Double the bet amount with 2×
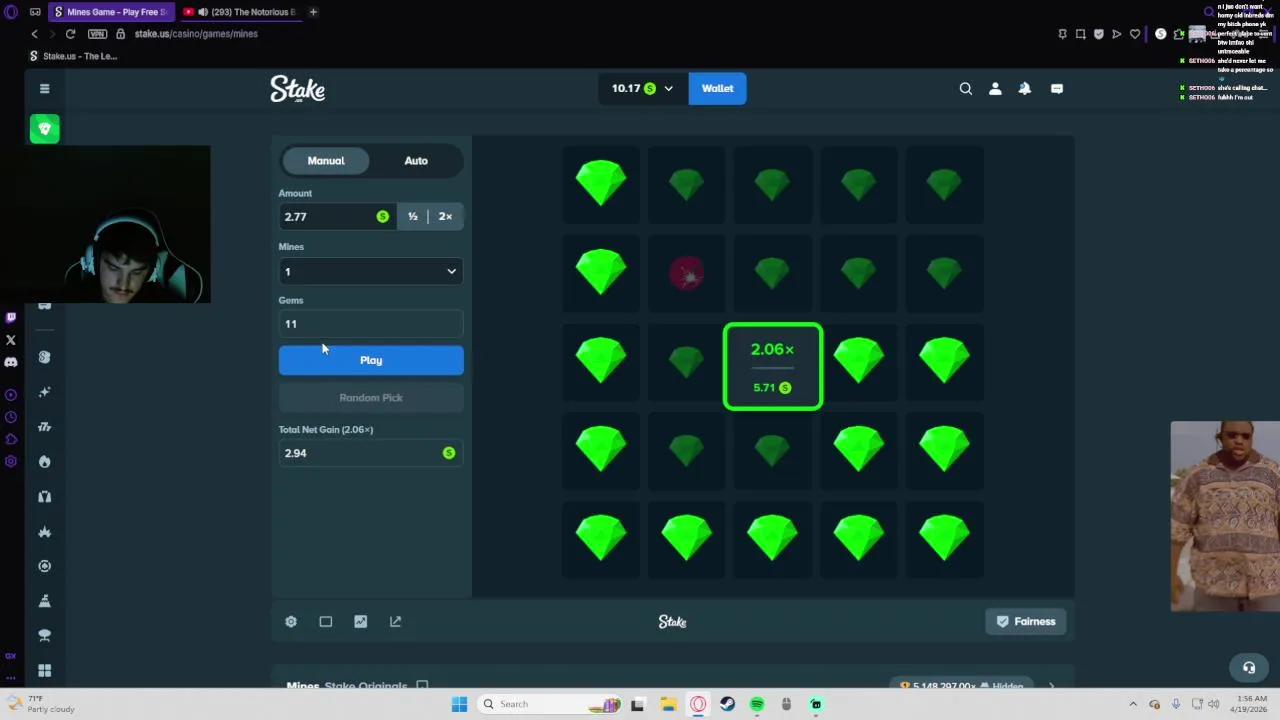Screen dimensions: 1280x720 (x=445, y=216)
